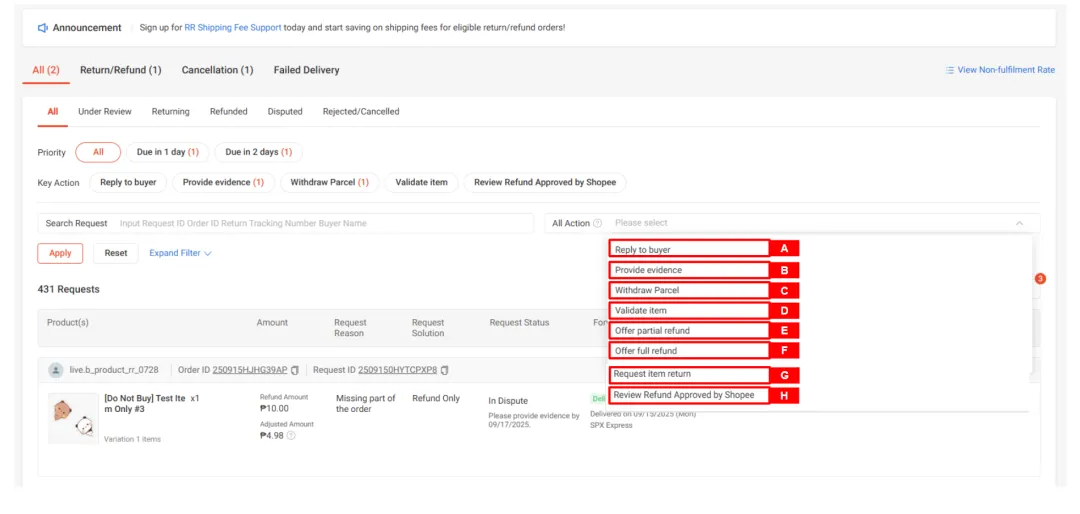The width and height of the screenshot is (1080, 514).
Task: Click the All Action help icon
Action: click(x=598, y=224)
